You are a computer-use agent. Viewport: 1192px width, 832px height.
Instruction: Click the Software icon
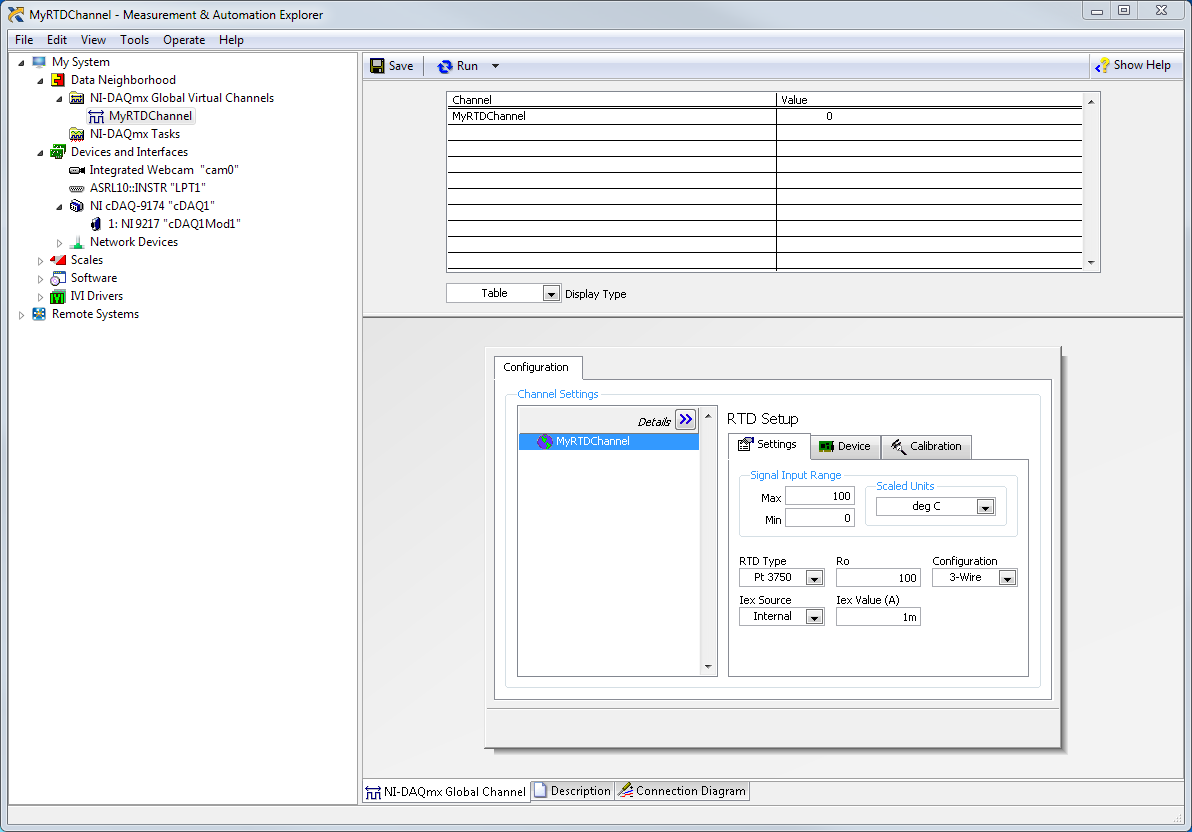58,278
